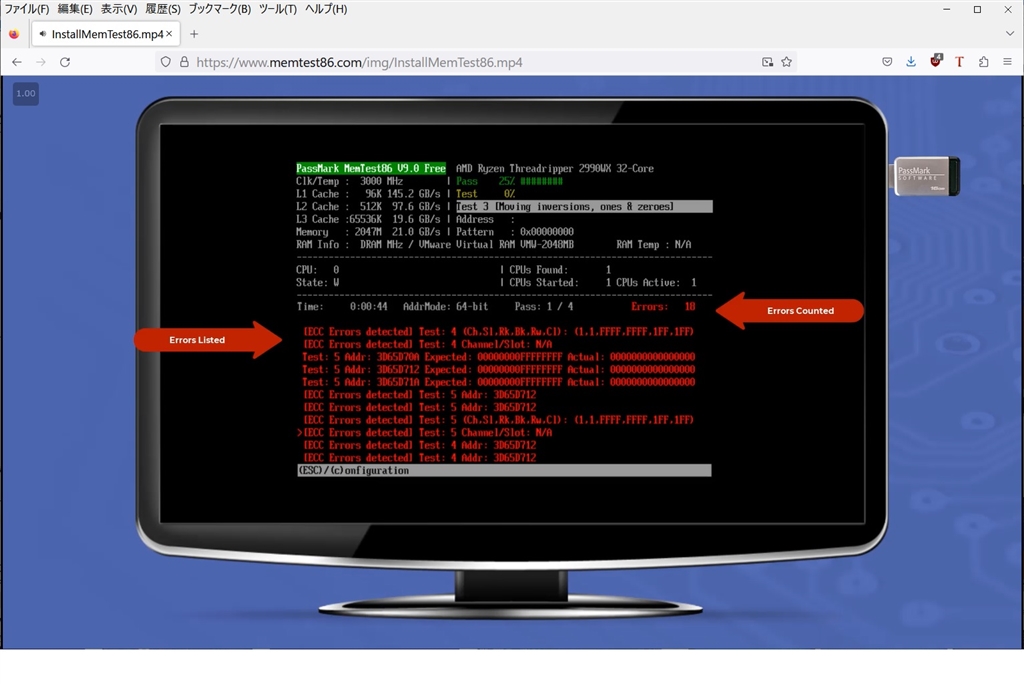Screen dimensions: 1024x684
Task: Open the ブックマーク(B) menu
Action: (219, 9)
